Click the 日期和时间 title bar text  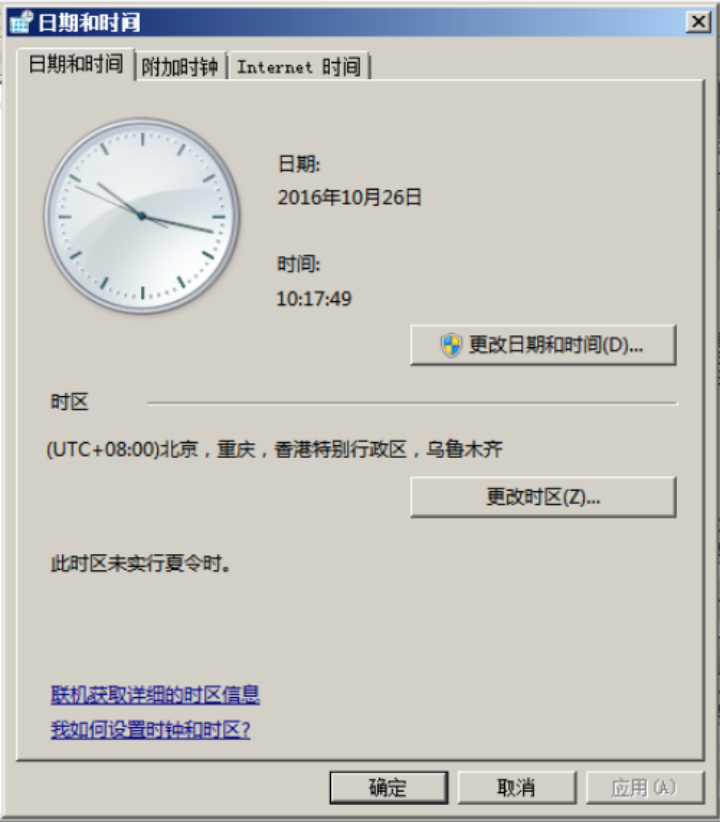click(x=89, y=23)
